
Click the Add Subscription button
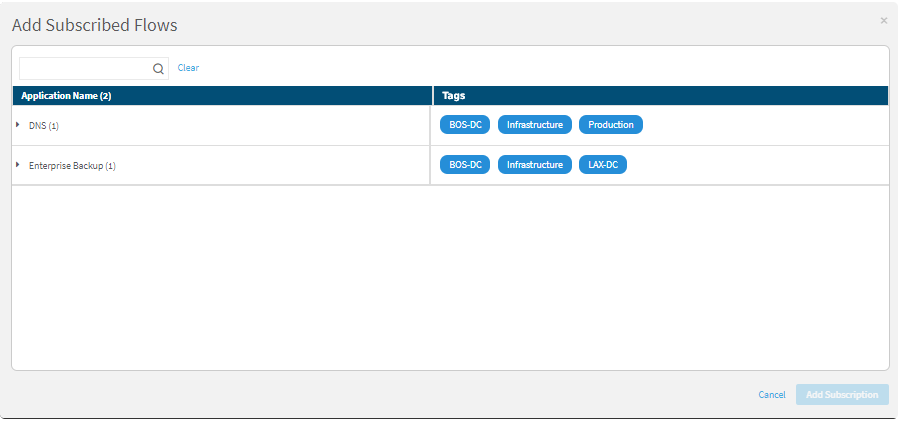[842, 395]
